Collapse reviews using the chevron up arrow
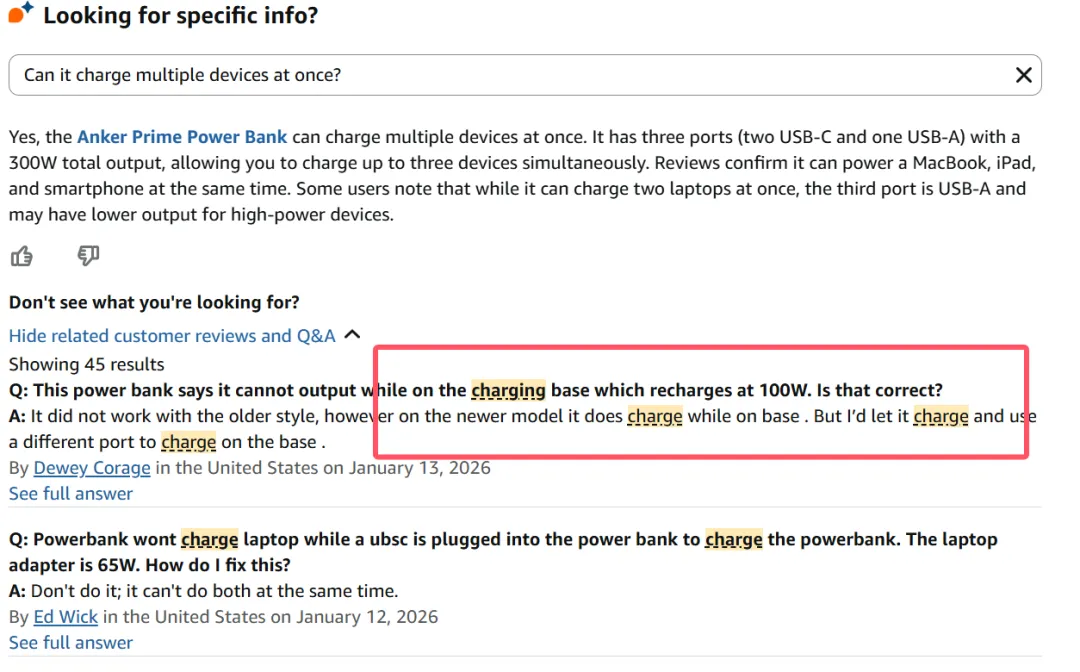This screenshot has height=672, width=1080. click(352, 335)
